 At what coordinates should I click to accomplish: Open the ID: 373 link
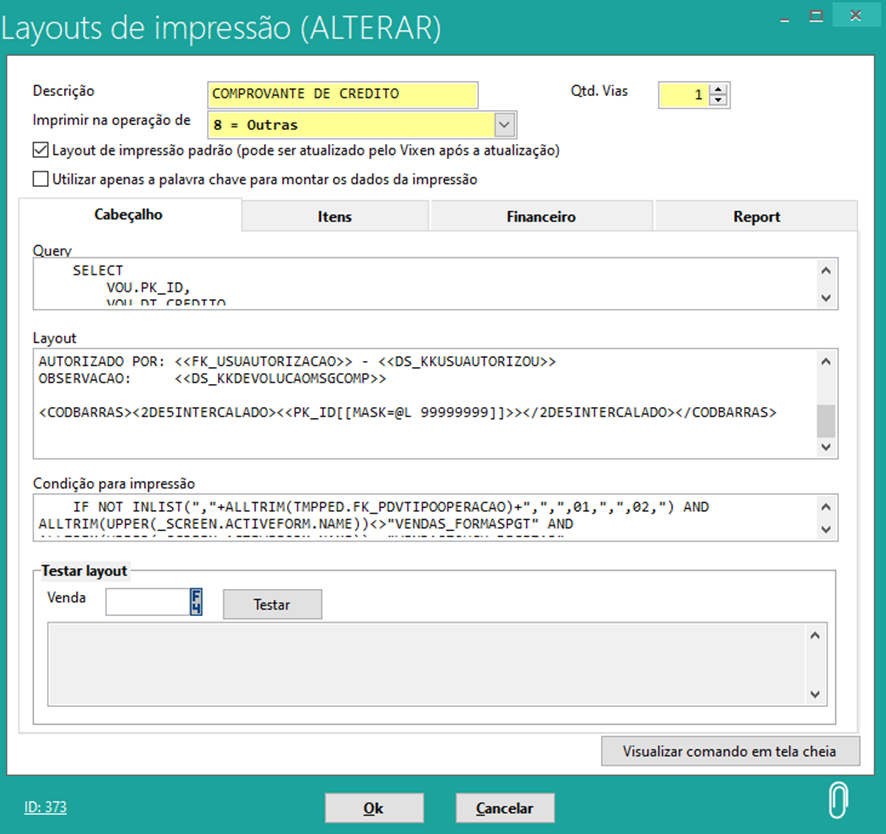[x=45, y=807]
